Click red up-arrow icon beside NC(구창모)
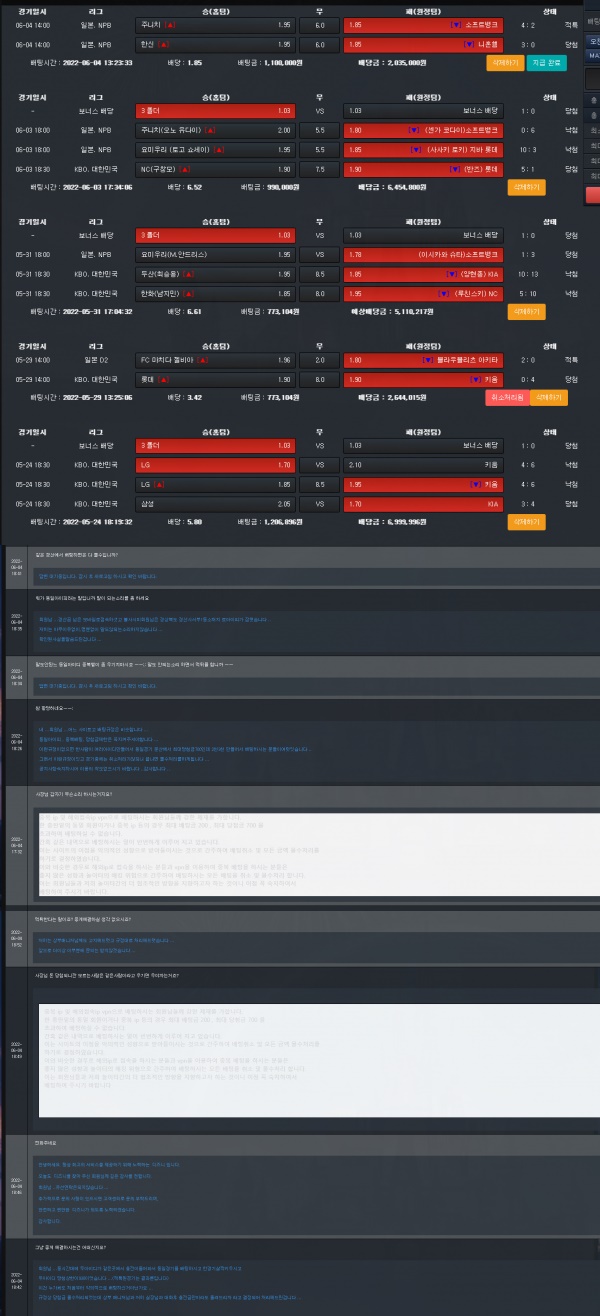600x1316 pixels. point(184,169)
